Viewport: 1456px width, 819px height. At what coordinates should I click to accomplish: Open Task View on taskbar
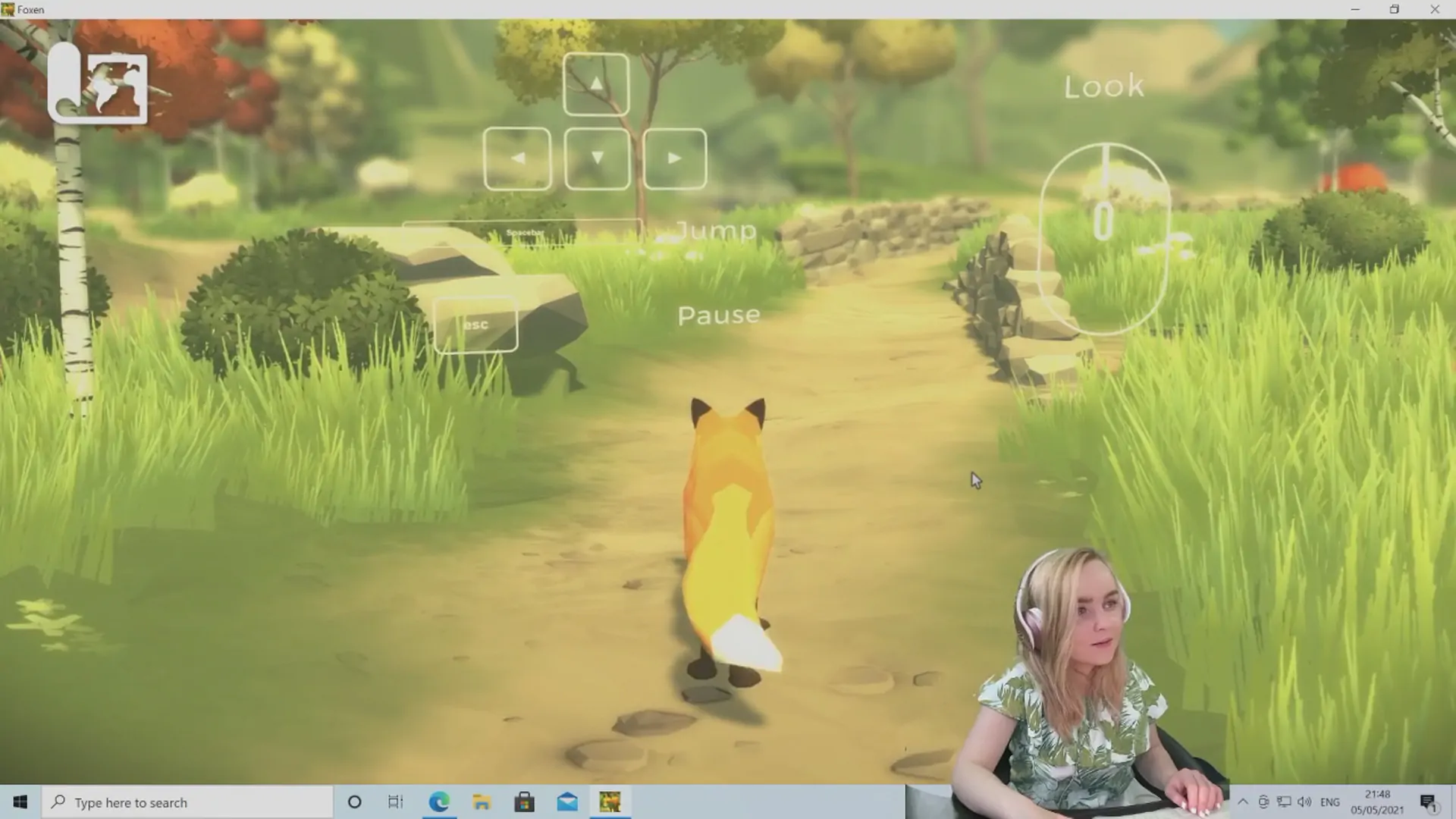tap(396, 802)
